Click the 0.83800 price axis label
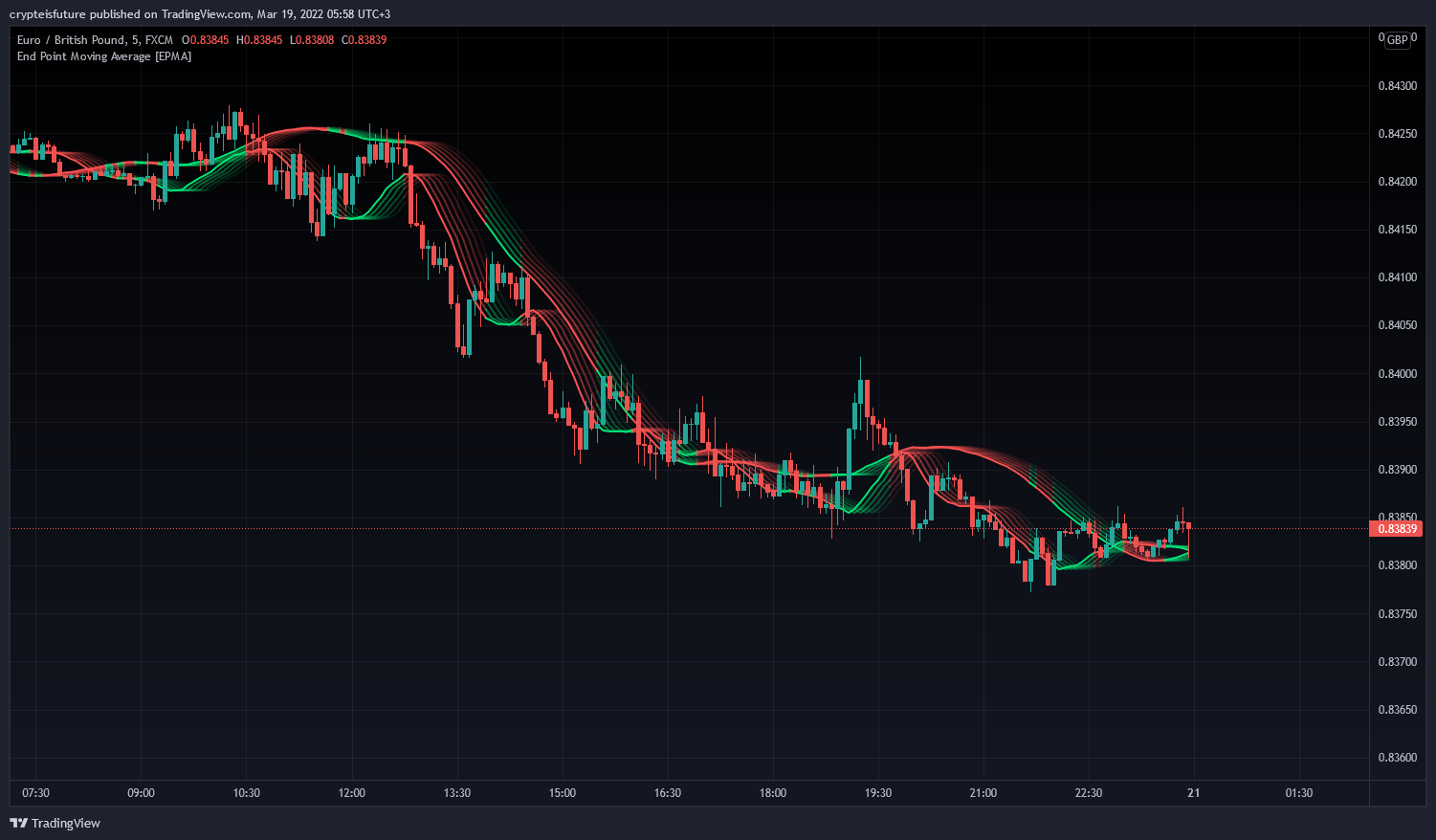1436x840 pixels. pyautogui.click(x=1397, y=565)
